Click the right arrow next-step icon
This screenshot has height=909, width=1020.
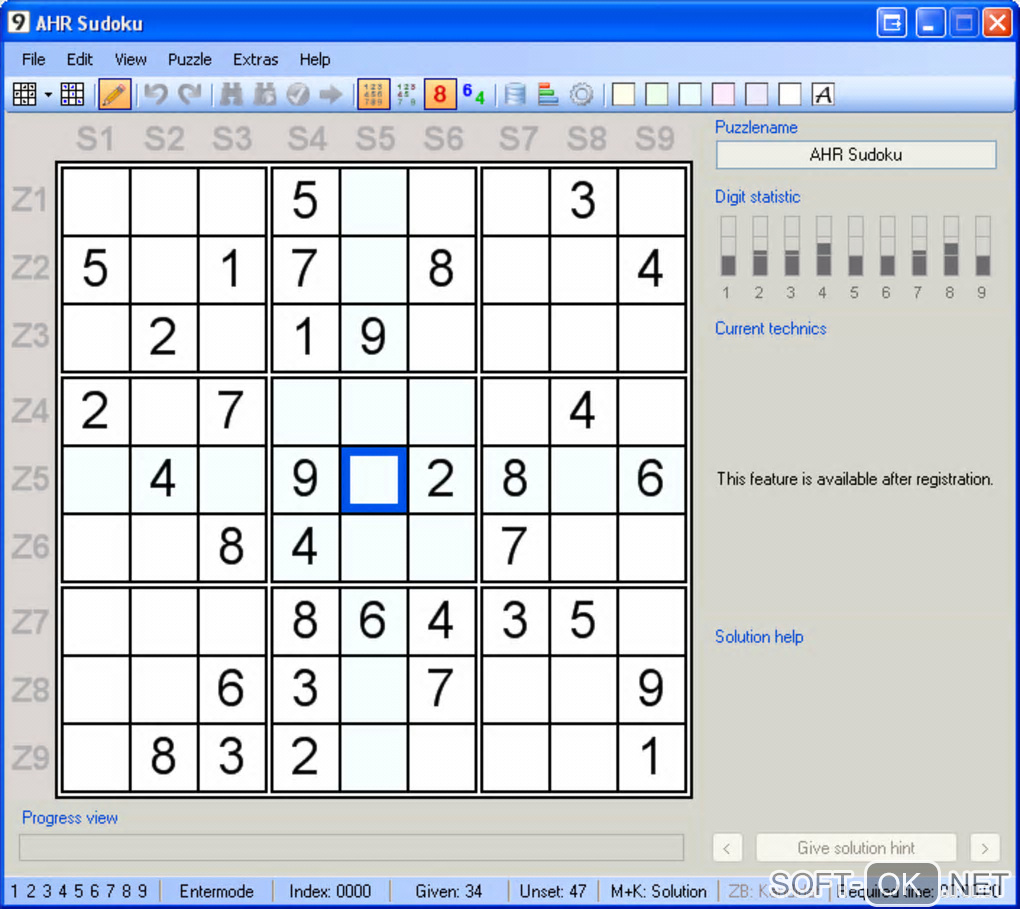[x=331, y=94]
